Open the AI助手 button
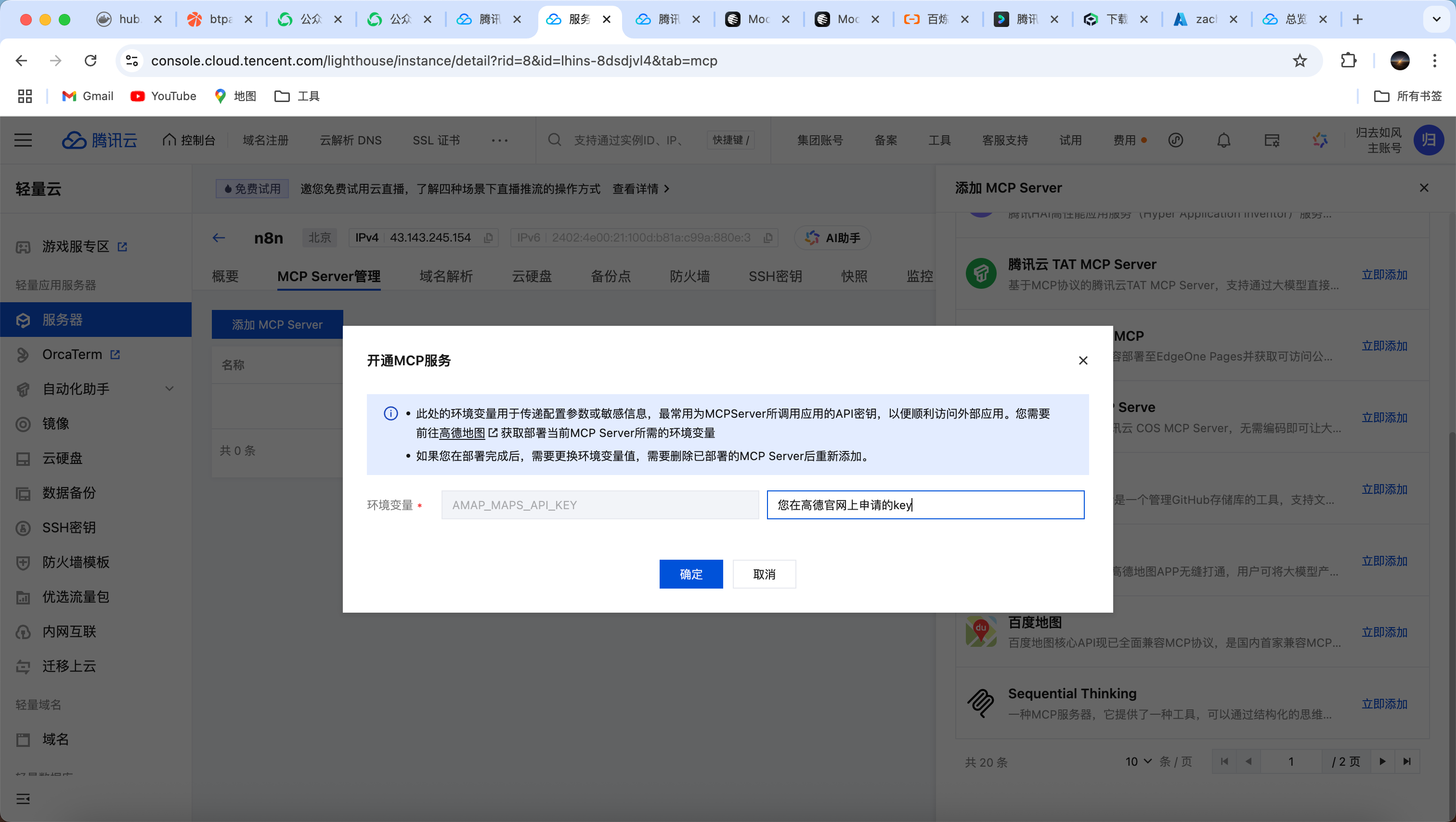This screenshot has width=1456, height=822. pos(832,238)
